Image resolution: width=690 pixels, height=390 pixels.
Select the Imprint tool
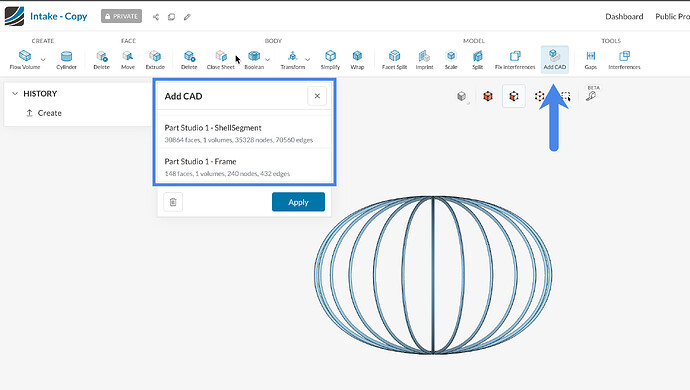coord(424,59)
